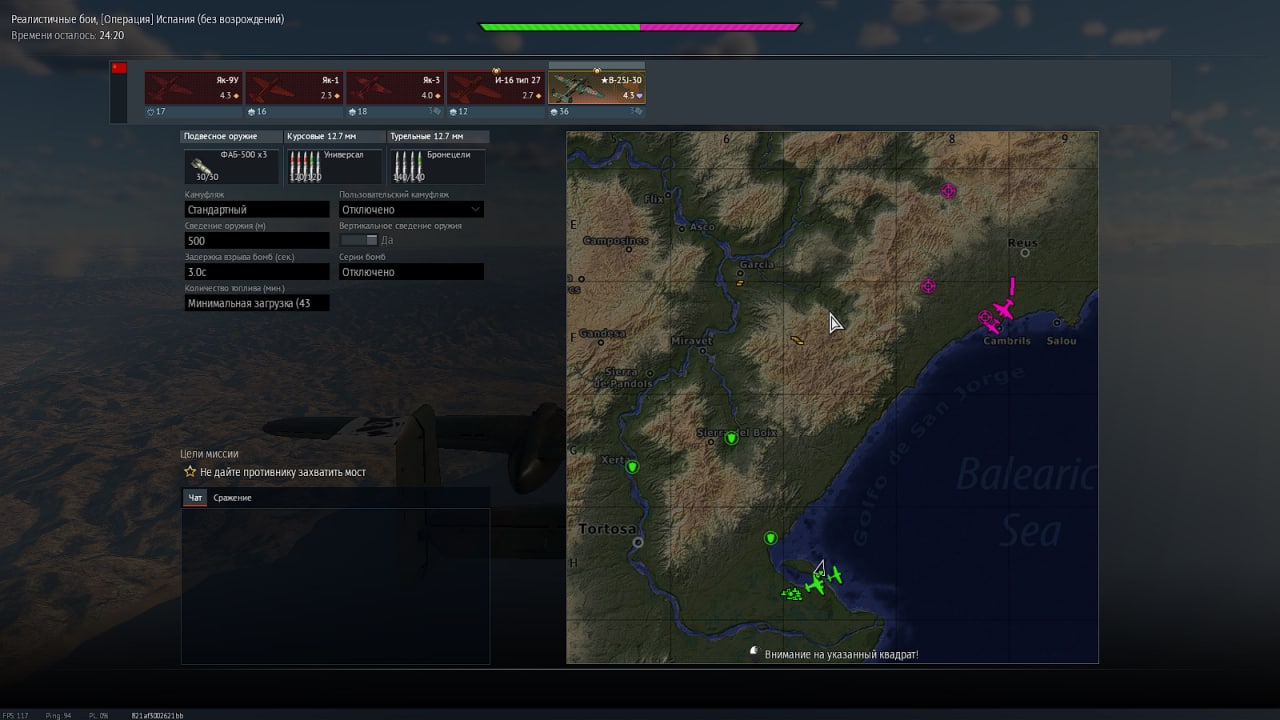Click the Времени осталось 24:20 timer
The image size is (1280, 720).
(68, 35)
